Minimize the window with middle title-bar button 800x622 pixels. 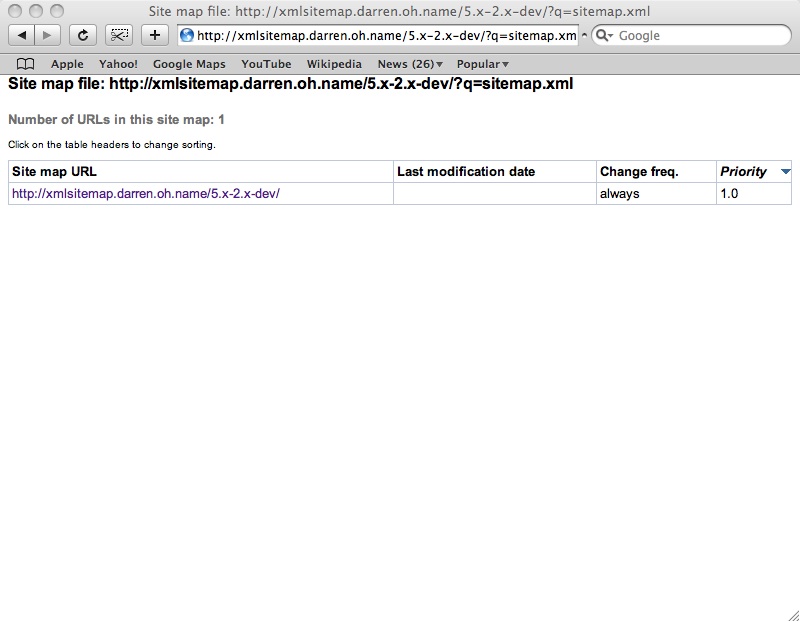[x=36, y=11]
